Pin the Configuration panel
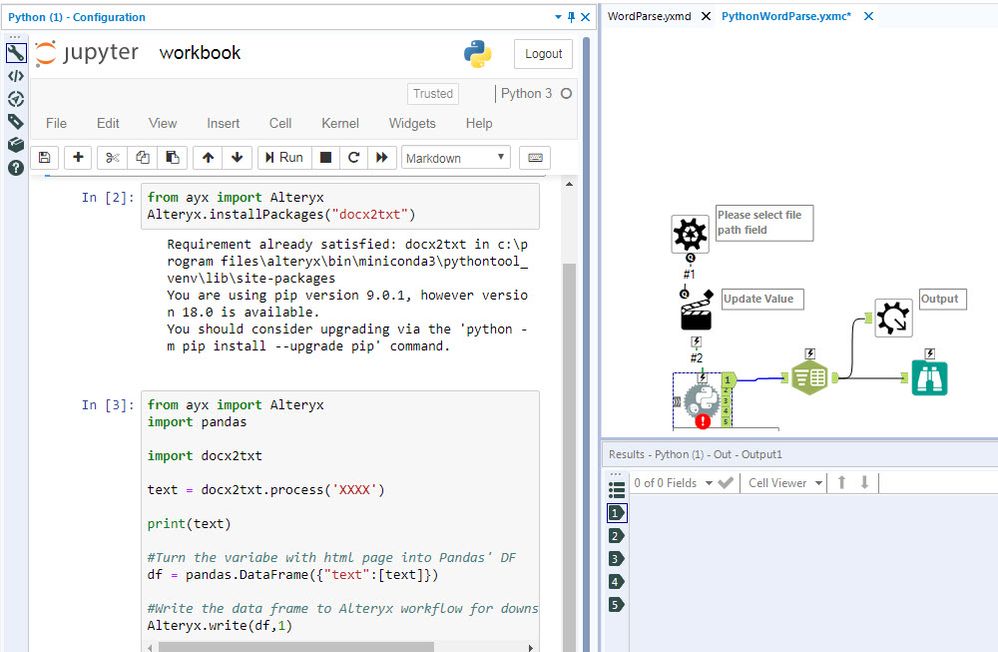This screenshot has width=998, height=652. (571, 17)
